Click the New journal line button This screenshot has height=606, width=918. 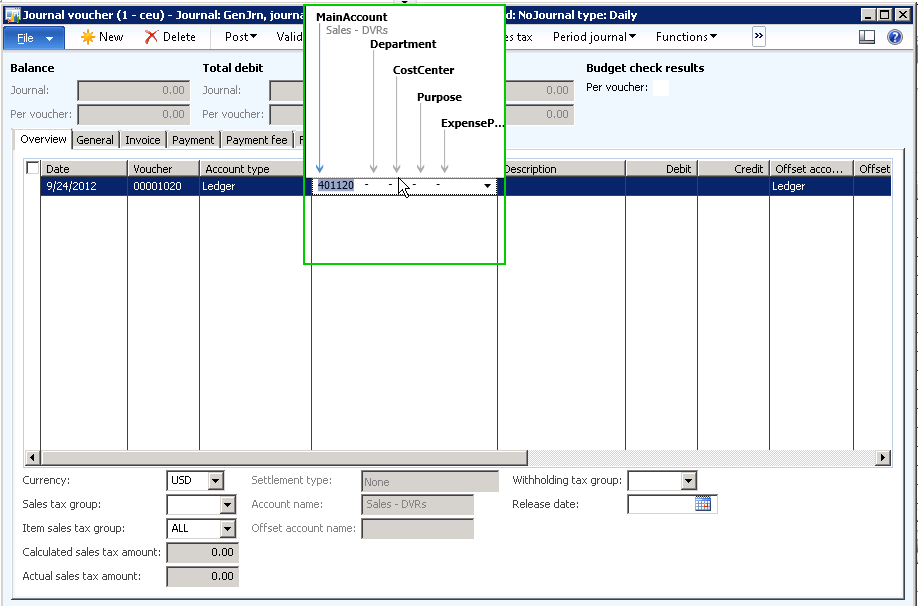click(101, 37)
